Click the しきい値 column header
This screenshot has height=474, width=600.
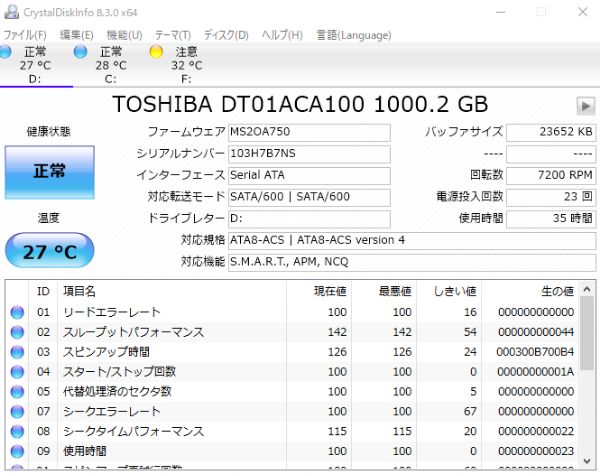pyautogui.click(x=449, y=292)
